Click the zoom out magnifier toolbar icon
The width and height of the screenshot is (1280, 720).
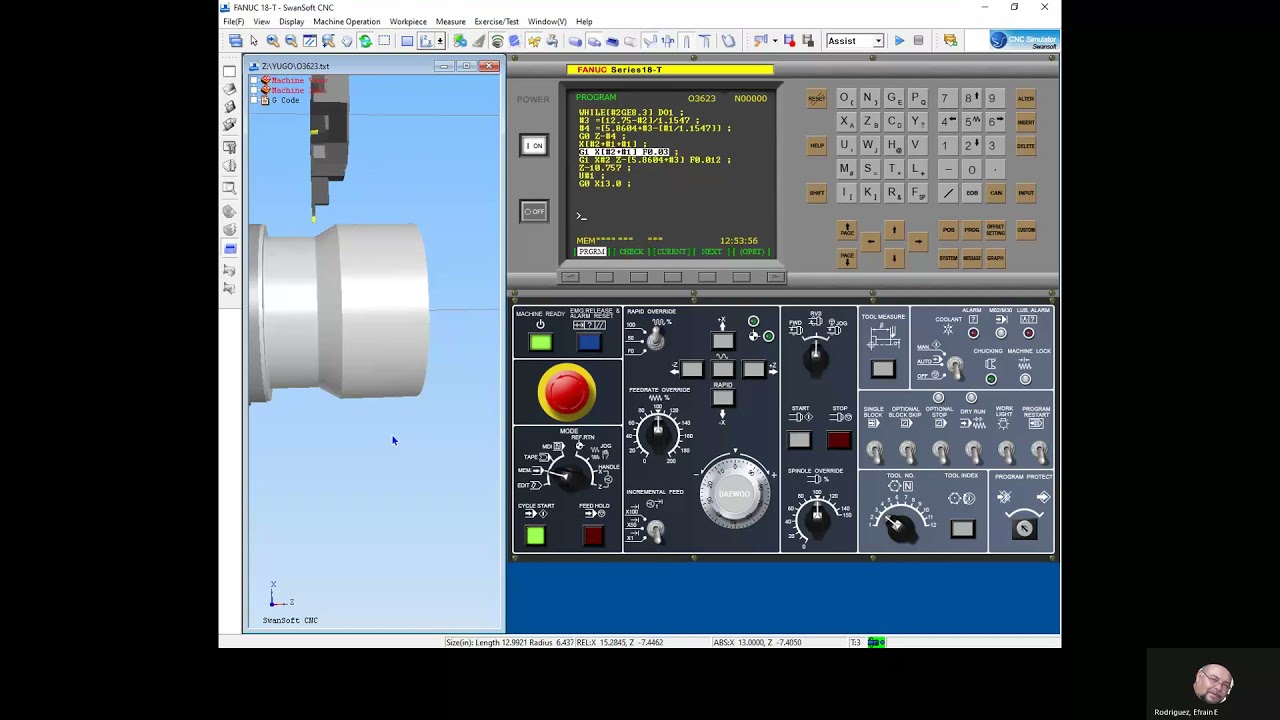(291, 41)
